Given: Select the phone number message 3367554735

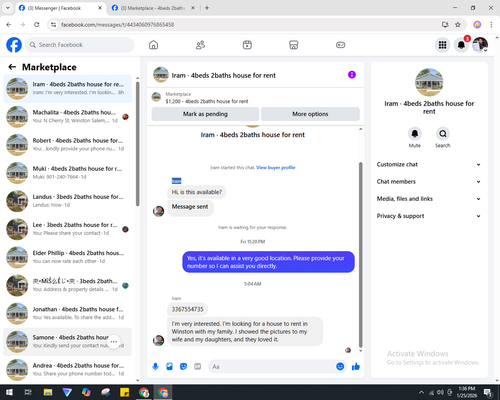Looking at the screenshot, I should pyautogui.click(x=187, y=309).
